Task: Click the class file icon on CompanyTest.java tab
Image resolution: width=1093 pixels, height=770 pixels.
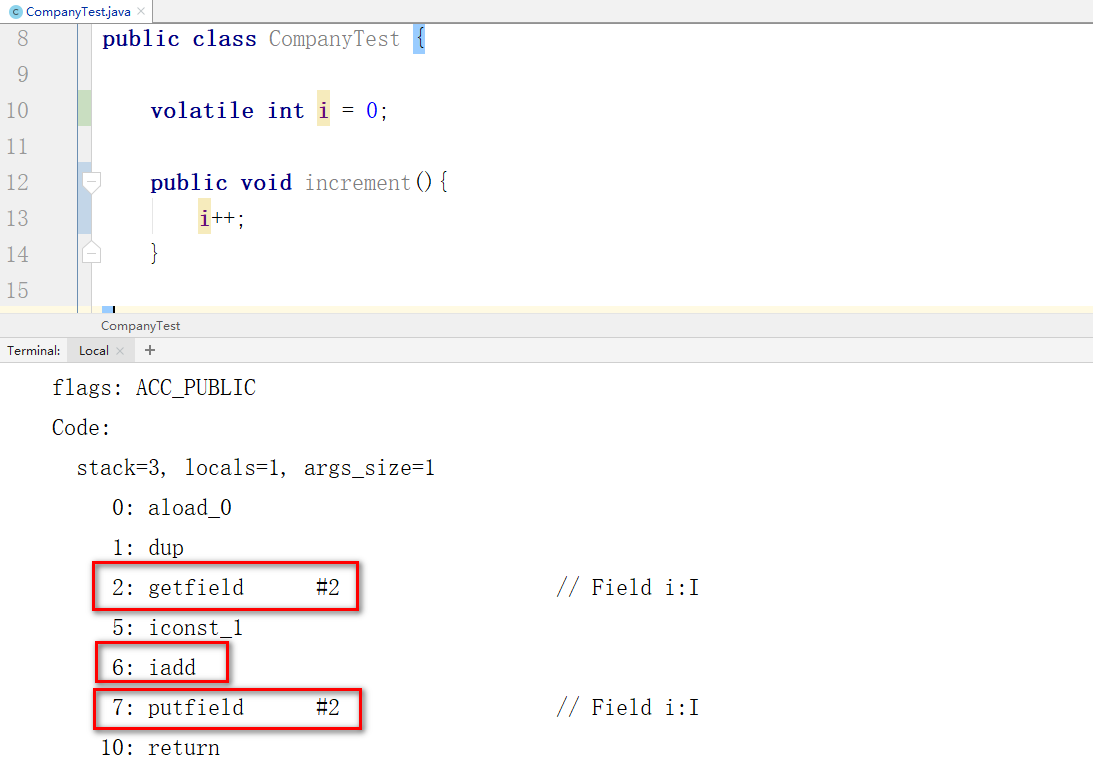Action: [x=16, y=12]
